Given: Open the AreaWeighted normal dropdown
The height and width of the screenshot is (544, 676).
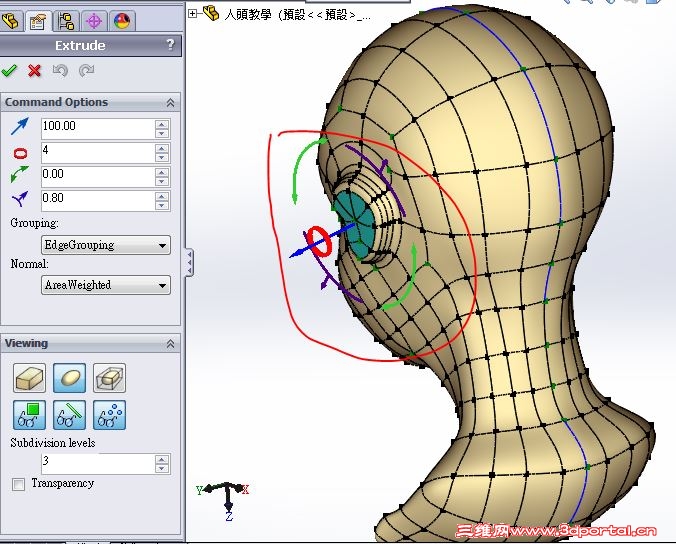Looking at the screenshot, I should click(106, 285).
